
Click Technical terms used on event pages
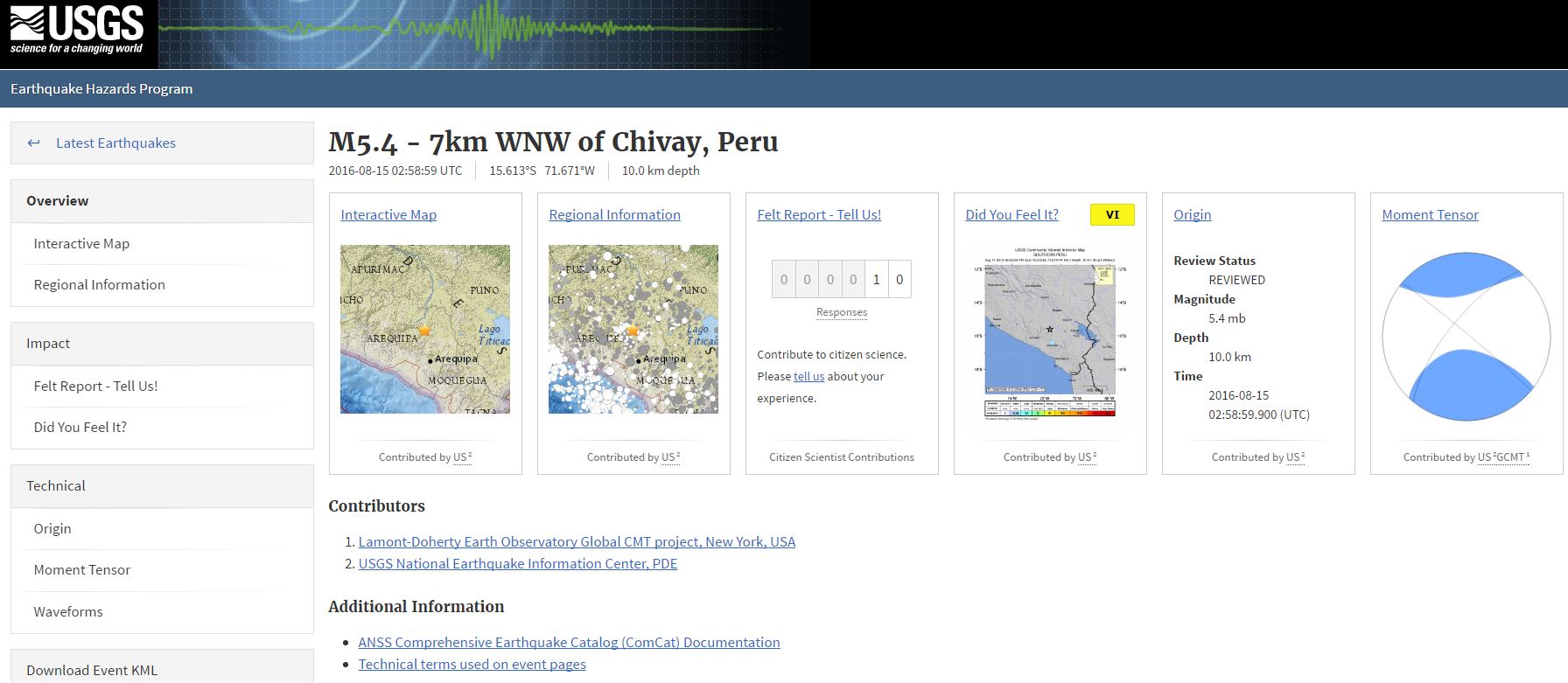point(472,665)
